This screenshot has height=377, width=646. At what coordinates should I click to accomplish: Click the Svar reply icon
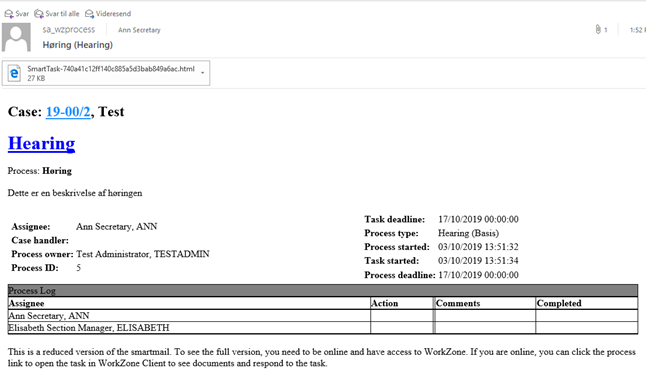coord(9,14)
